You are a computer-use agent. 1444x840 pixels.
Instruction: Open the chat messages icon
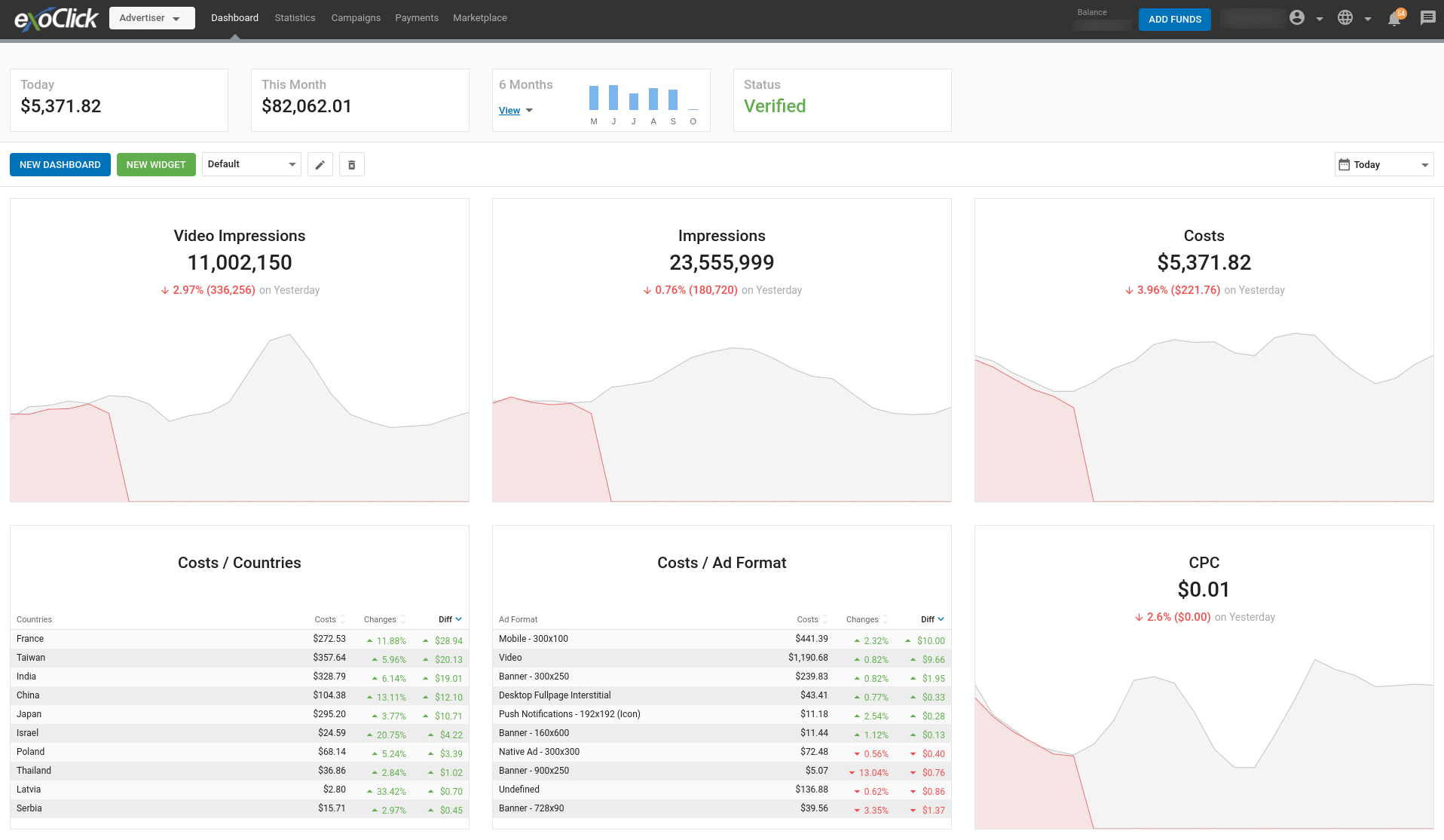click(1427, 18)
